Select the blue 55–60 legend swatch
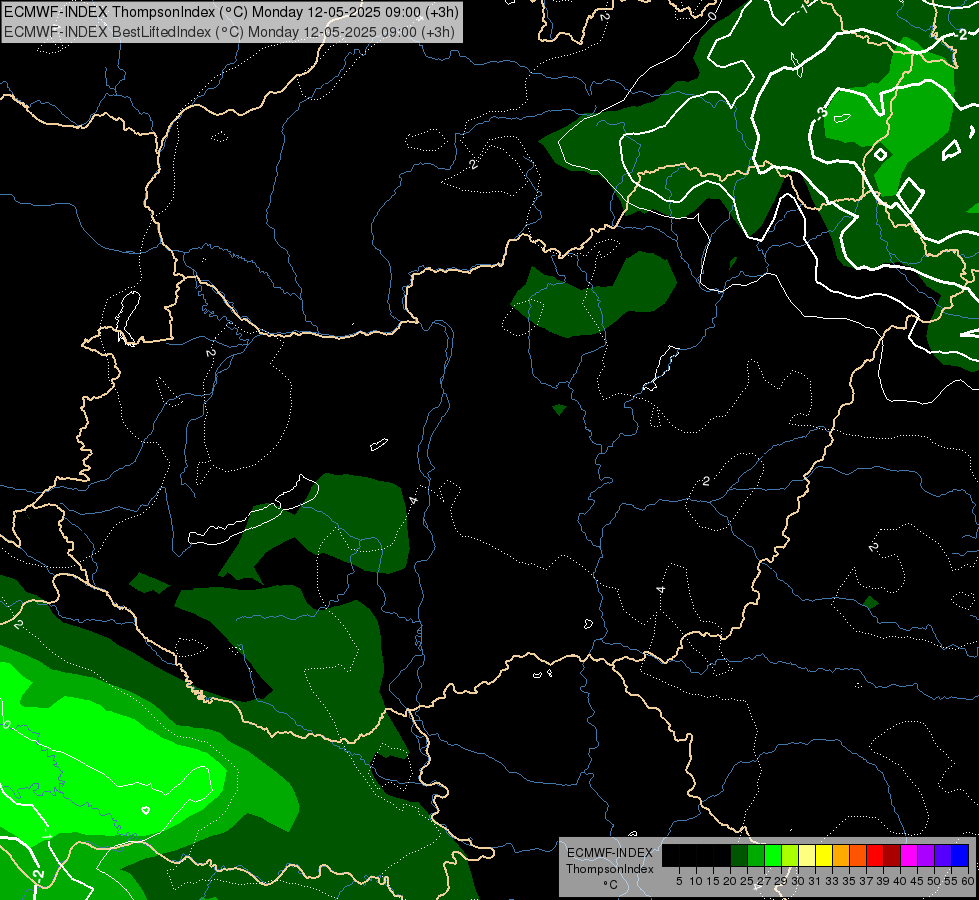 pos(960,855)
